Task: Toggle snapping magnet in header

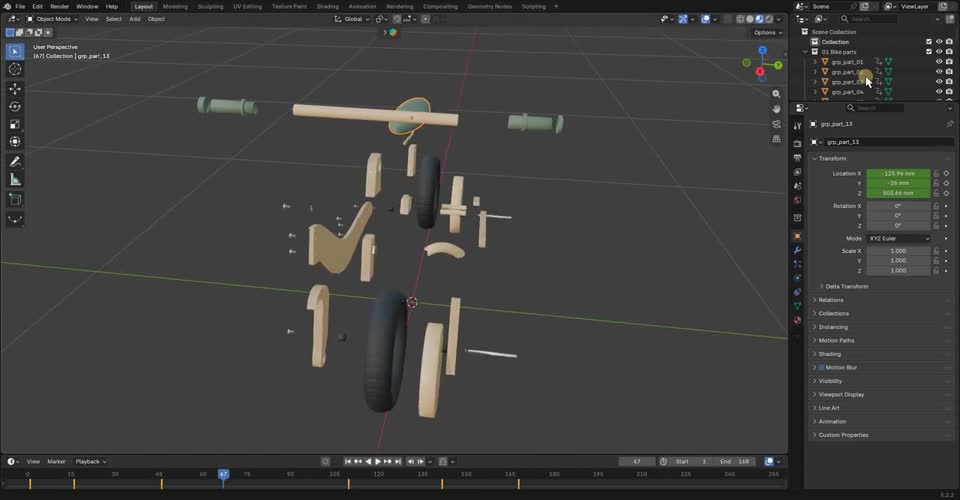Action: point(397,19)
